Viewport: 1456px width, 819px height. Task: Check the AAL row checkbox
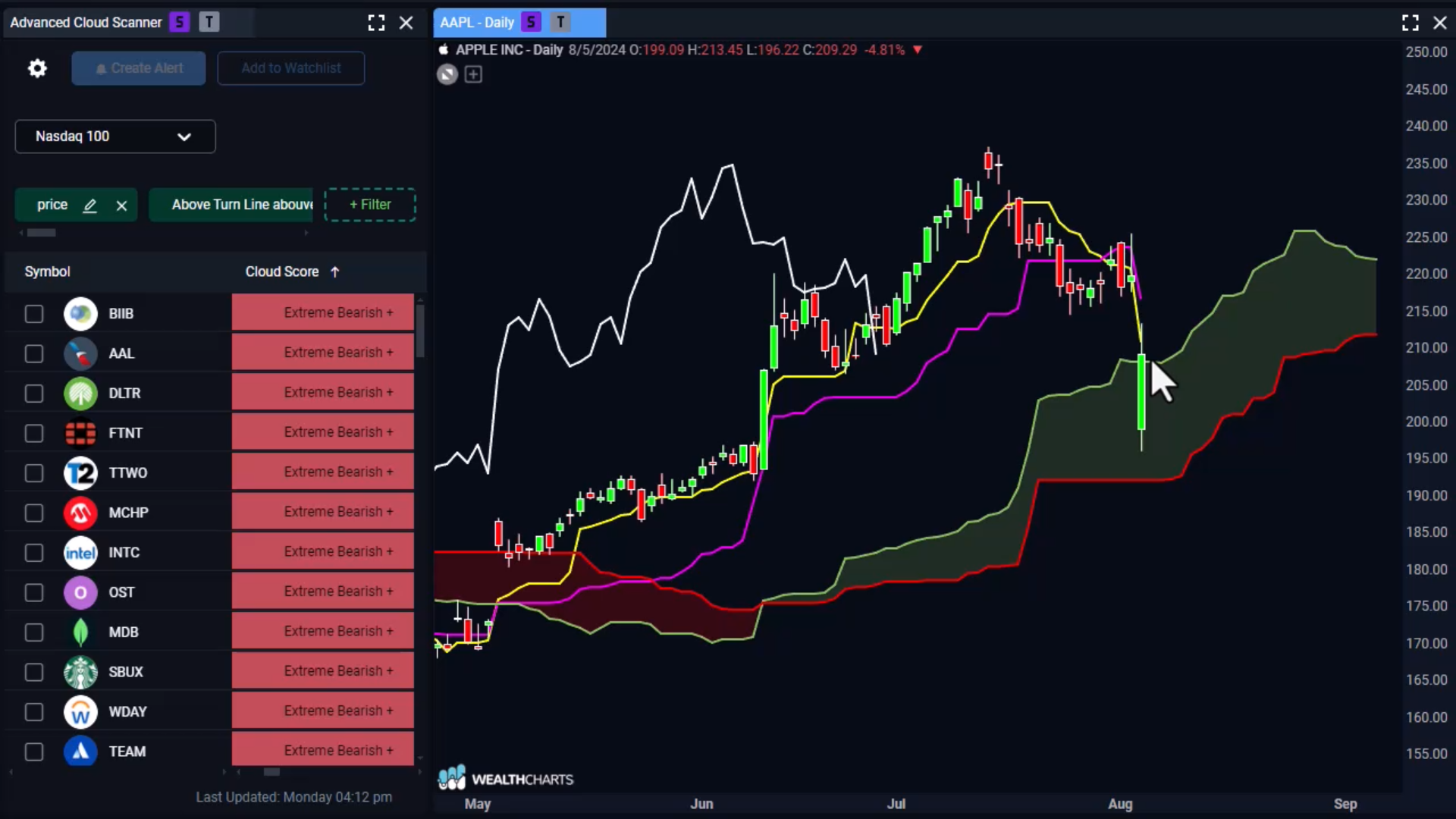pos(34,353)
